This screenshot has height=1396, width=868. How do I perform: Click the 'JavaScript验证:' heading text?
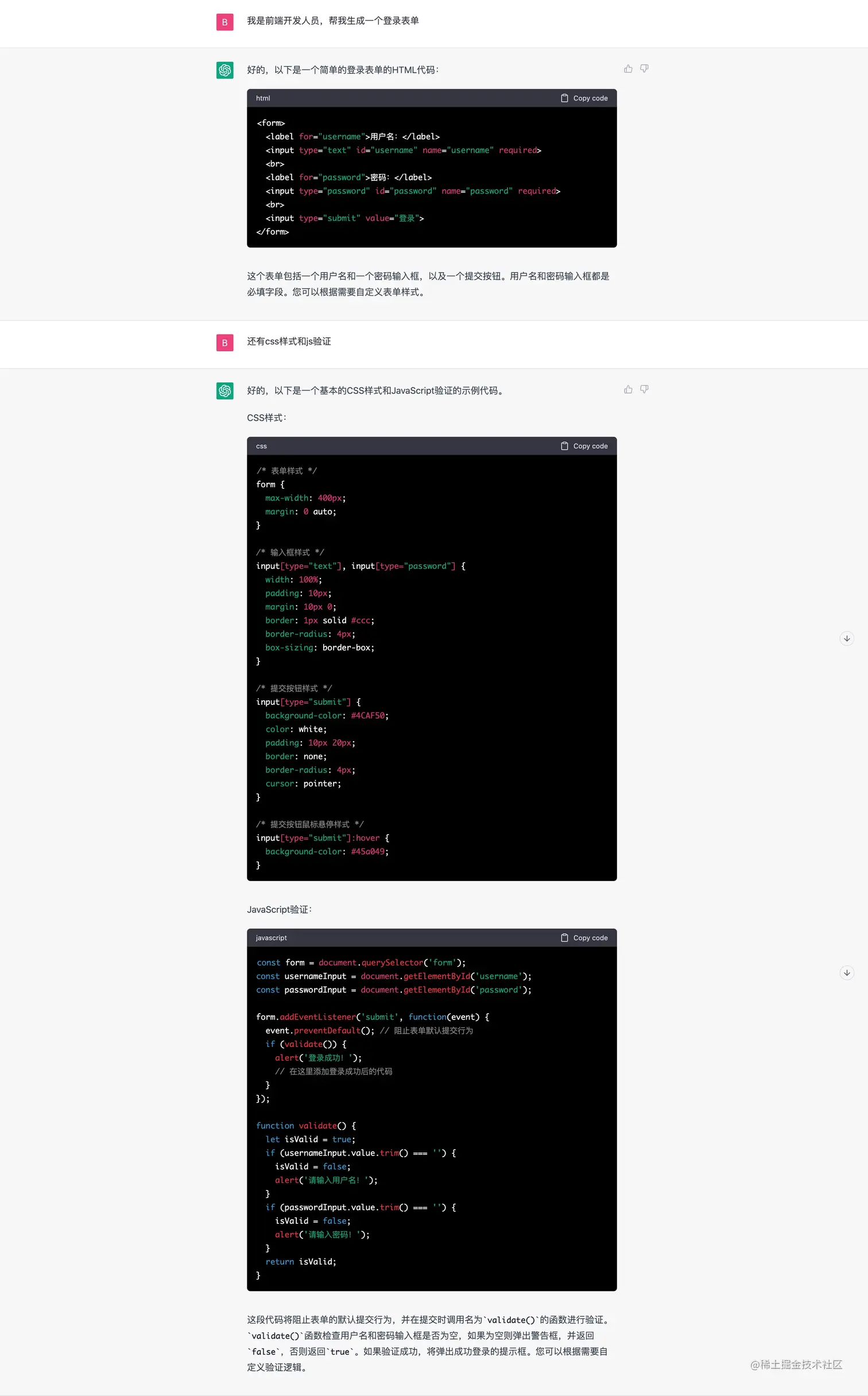click(x=279, y=910)
